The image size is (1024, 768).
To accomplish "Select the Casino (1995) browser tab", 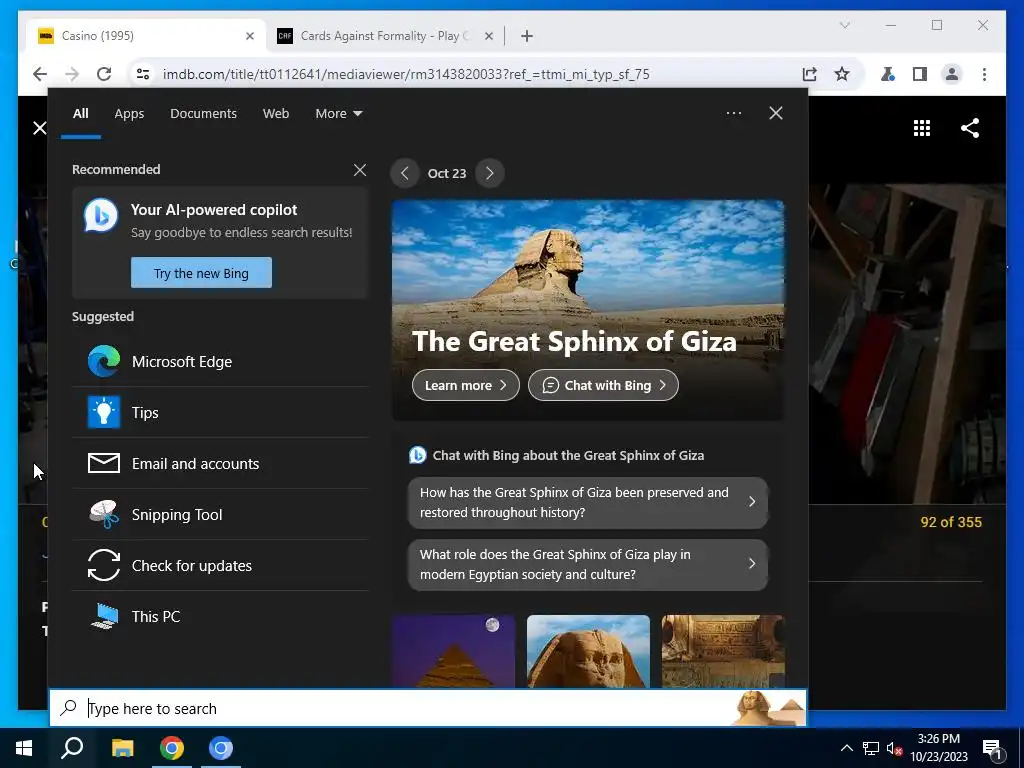I will [147, 36].
